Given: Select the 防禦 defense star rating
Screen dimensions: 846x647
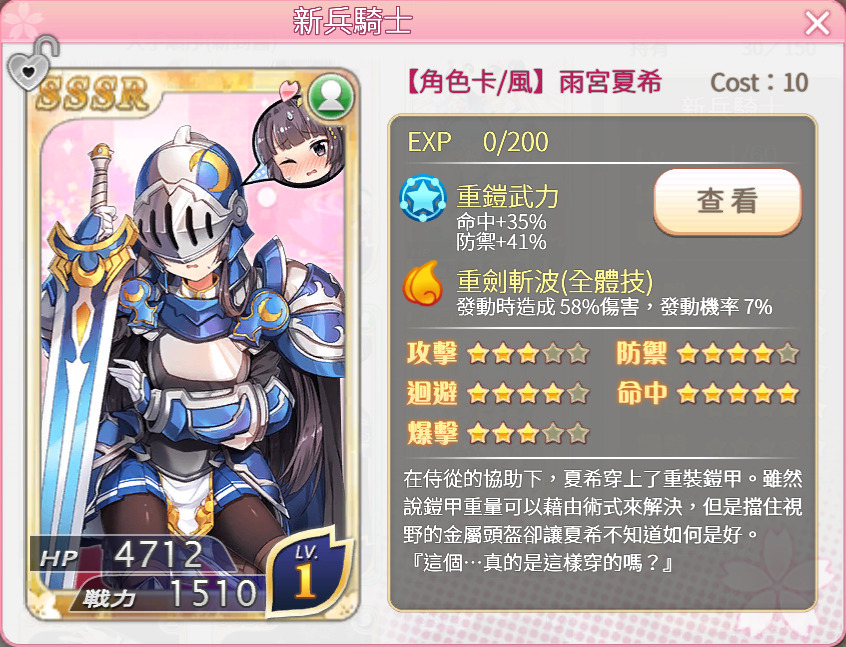Looking at the screenshot, I should tap(707, 353).
